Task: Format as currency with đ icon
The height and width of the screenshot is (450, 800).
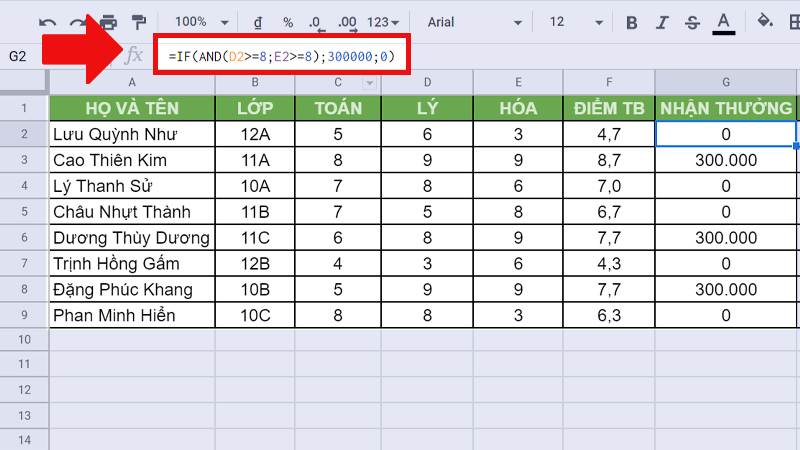Action: click(x=258, y=22)
